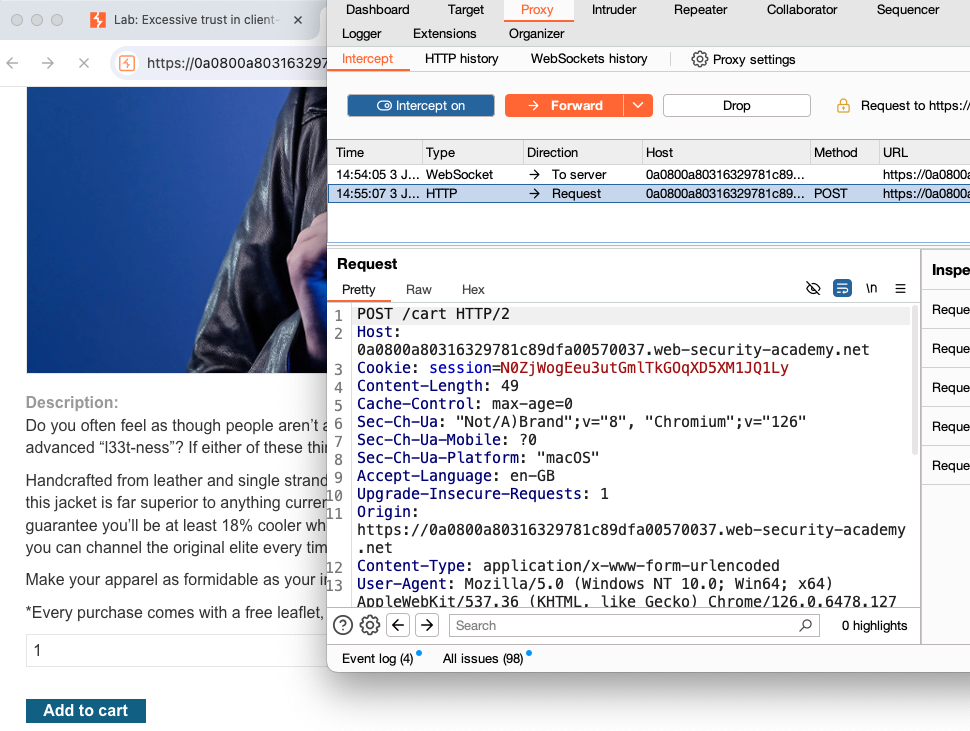Open the Forward button dropdown arrow
Screen dimensions: 970x731
tap(638, 105)
